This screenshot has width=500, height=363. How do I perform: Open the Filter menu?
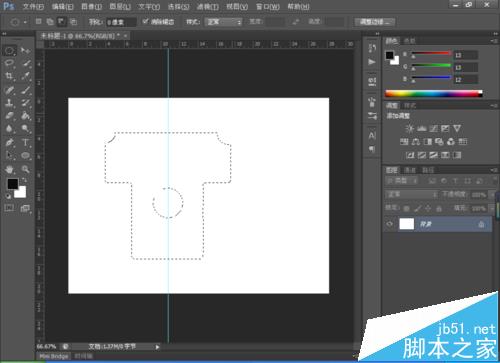207,7
